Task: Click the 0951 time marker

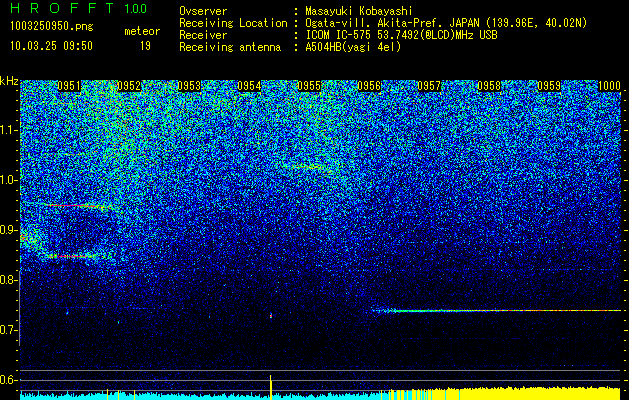Action: [69, 86]
